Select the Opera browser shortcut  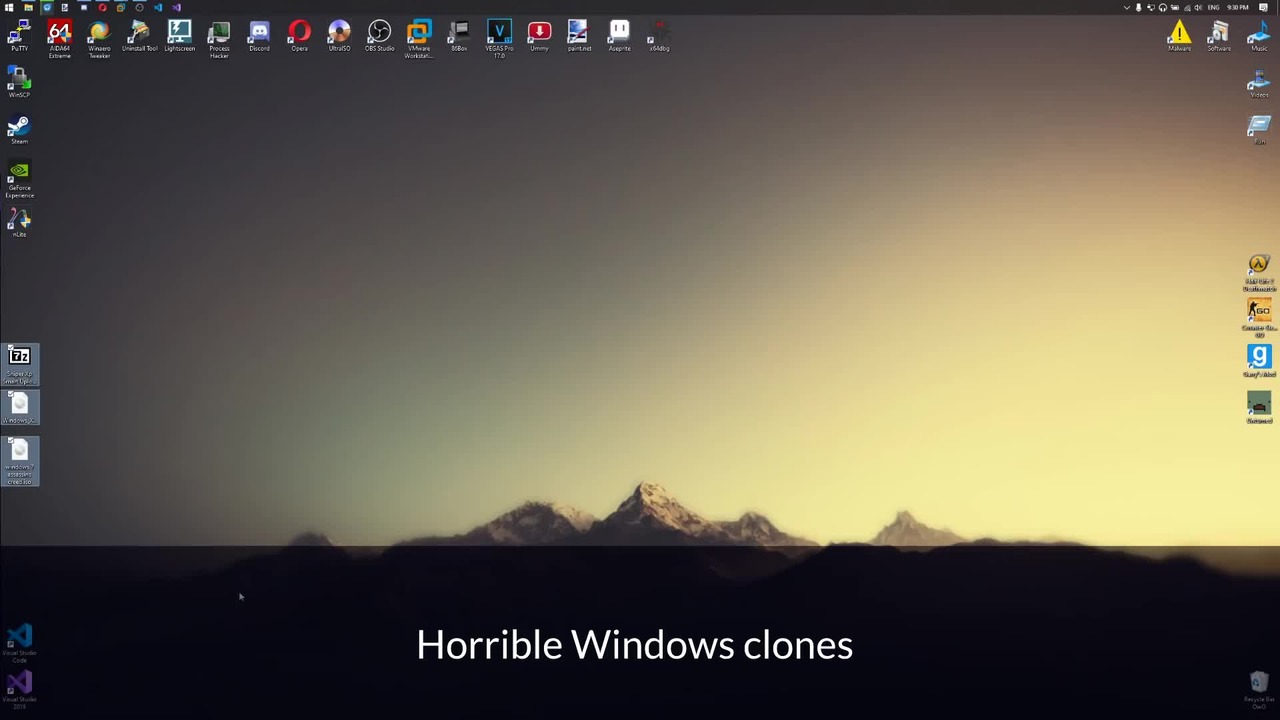click(299, 34)
